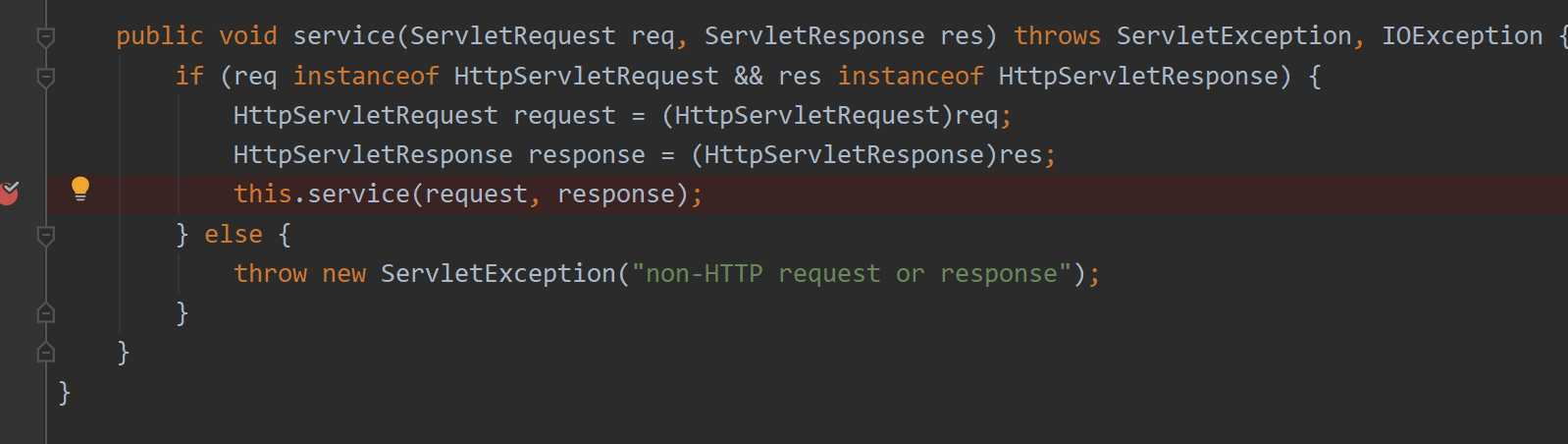This screenshot has width=1568, height=444.
Task: Collapse the else block fold marker
Action: [x=45, y=235]
